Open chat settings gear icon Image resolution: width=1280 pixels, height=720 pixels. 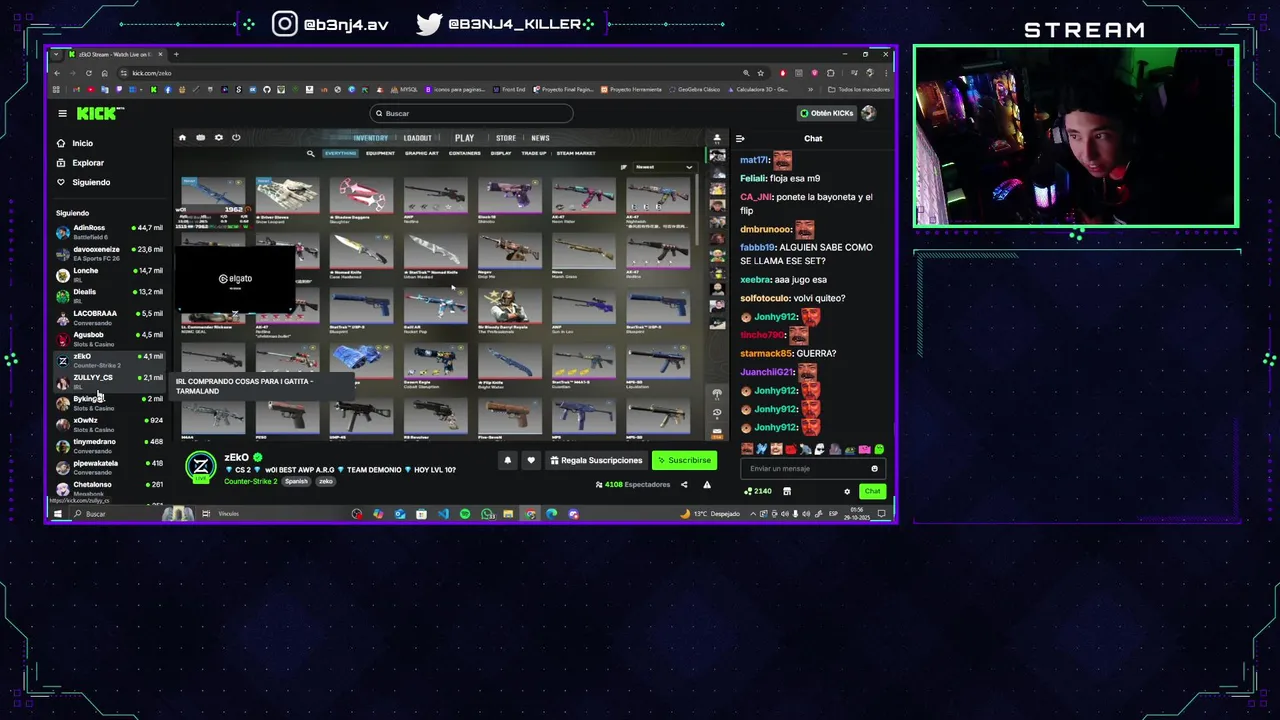(x=847, y=492)
